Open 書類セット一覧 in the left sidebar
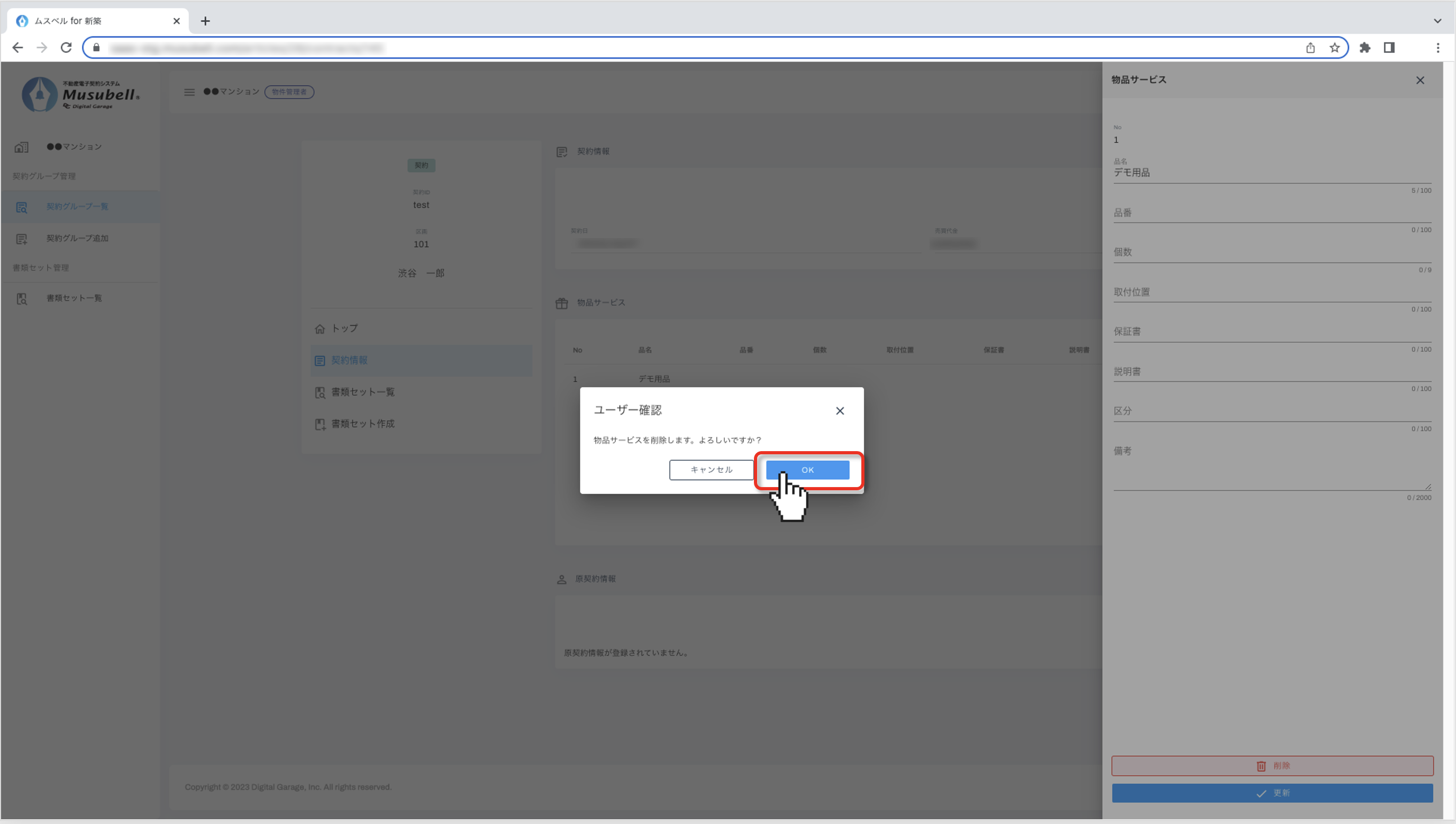 click(74, 298)
